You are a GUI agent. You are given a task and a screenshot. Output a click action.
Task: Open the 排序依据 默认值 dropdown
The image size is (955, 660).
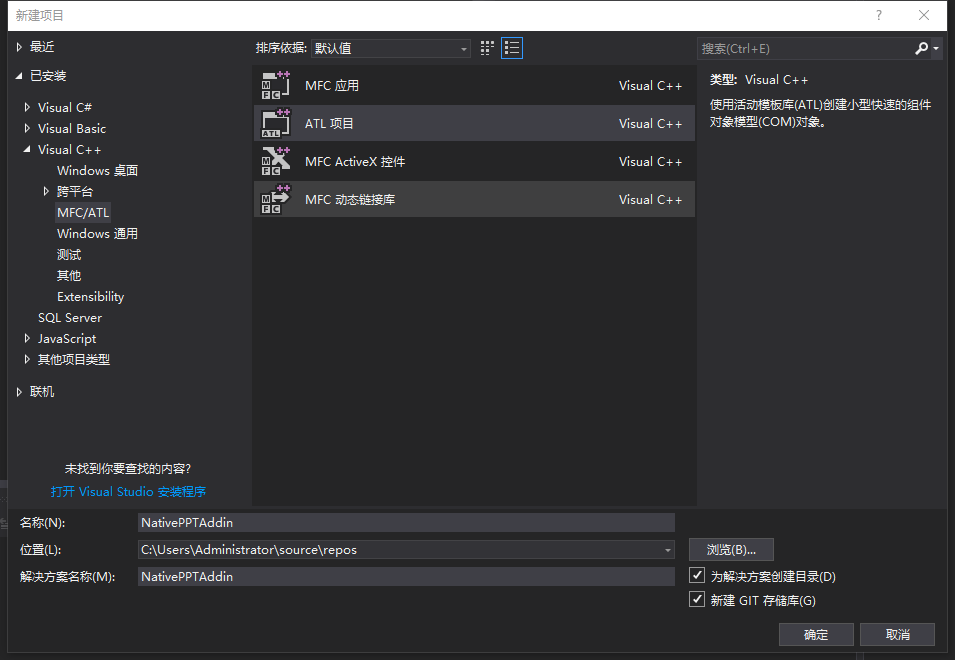pos(390,48)
